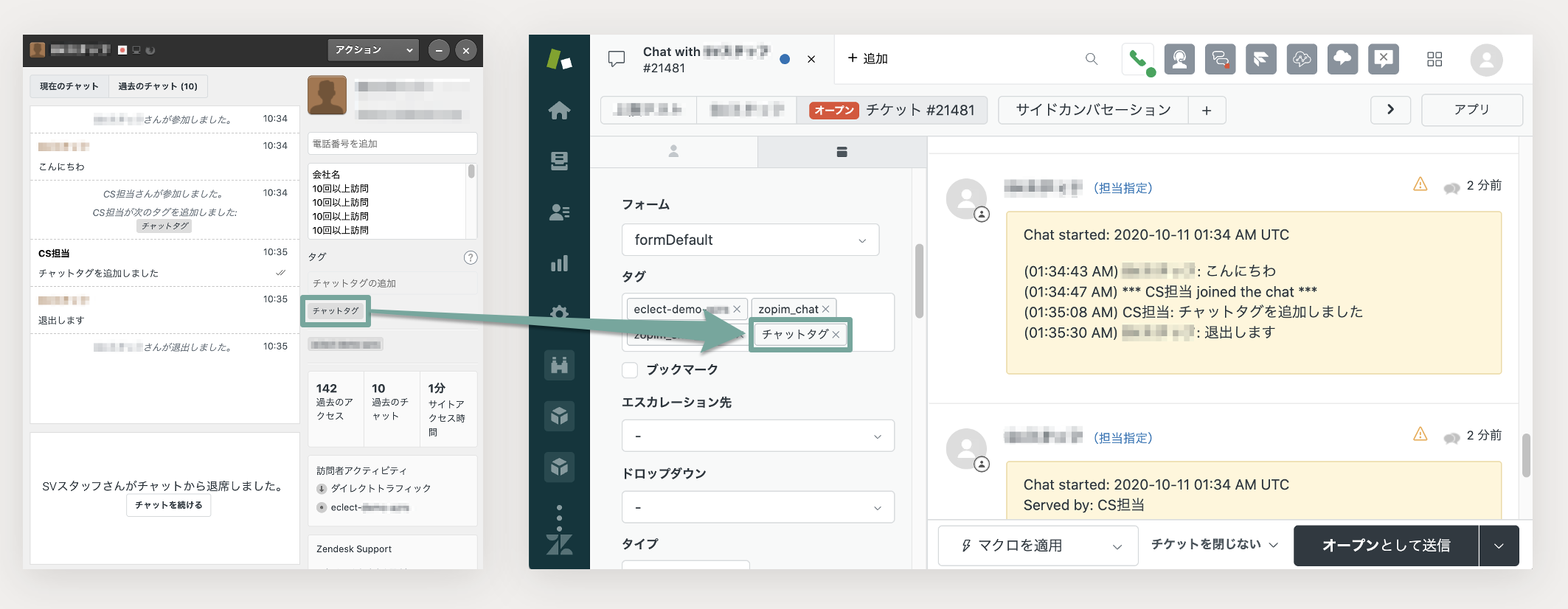The image size is (1568, 609).
Task: Click the second cube app icon in sidebar
Action: (559, 466)
